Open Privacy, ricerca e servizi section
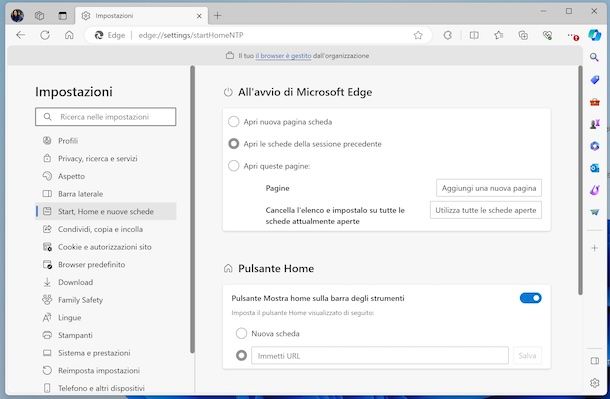This screenshot has height=399, width=610. point(106,158)
